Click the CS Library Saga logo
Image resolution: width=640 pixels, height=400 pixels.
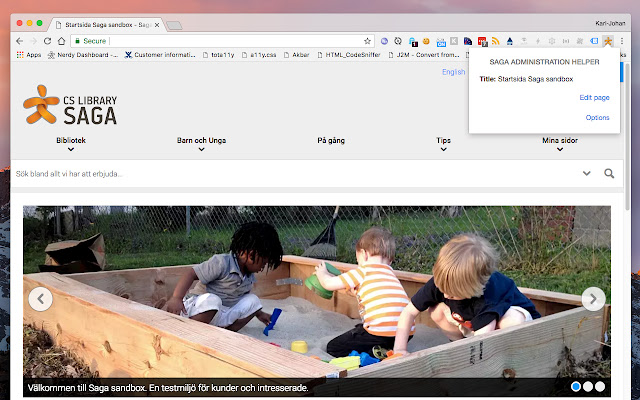coord(70,105)
